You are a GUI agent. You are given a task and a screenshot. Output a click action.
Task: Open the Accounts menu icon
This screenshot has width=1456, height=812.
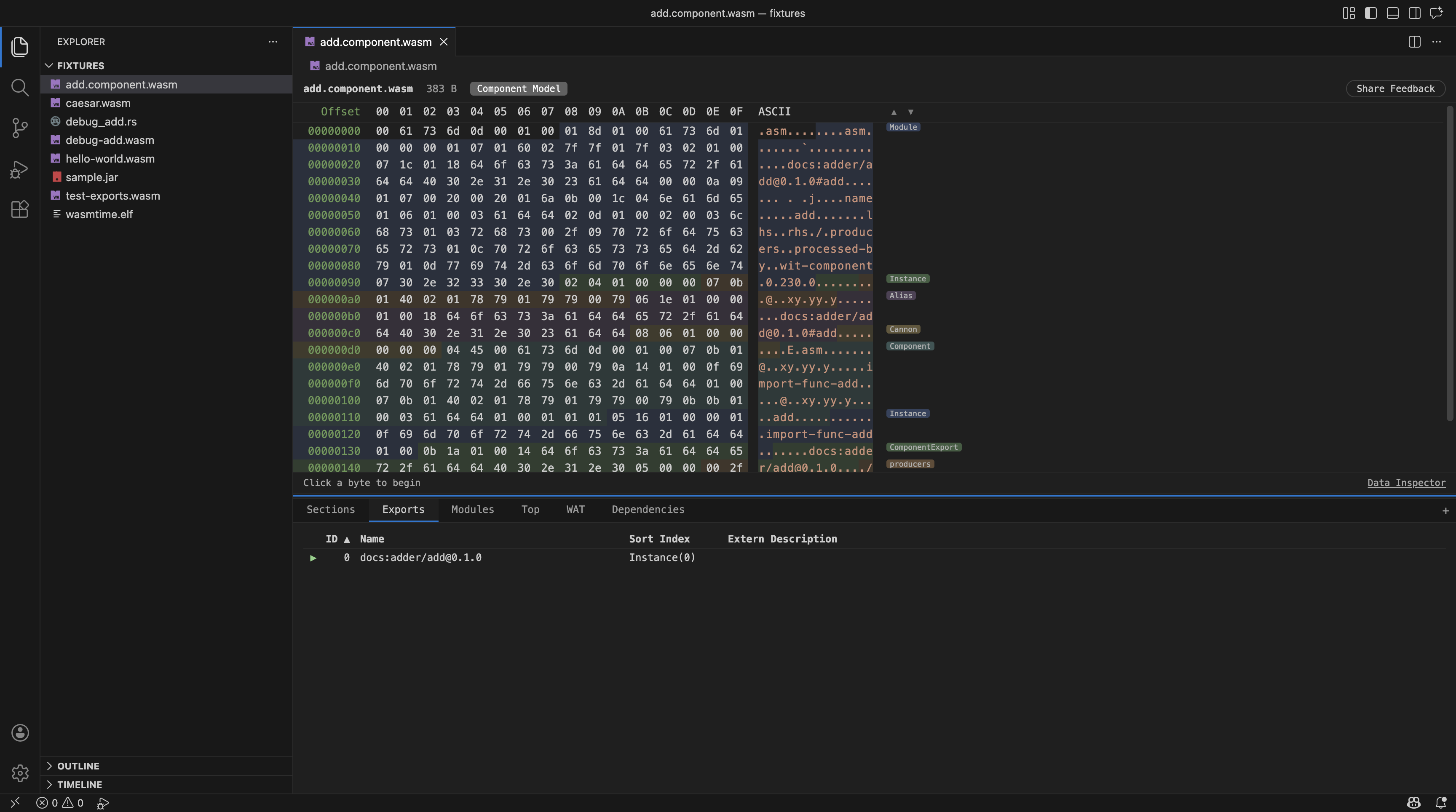pos(20,732)
